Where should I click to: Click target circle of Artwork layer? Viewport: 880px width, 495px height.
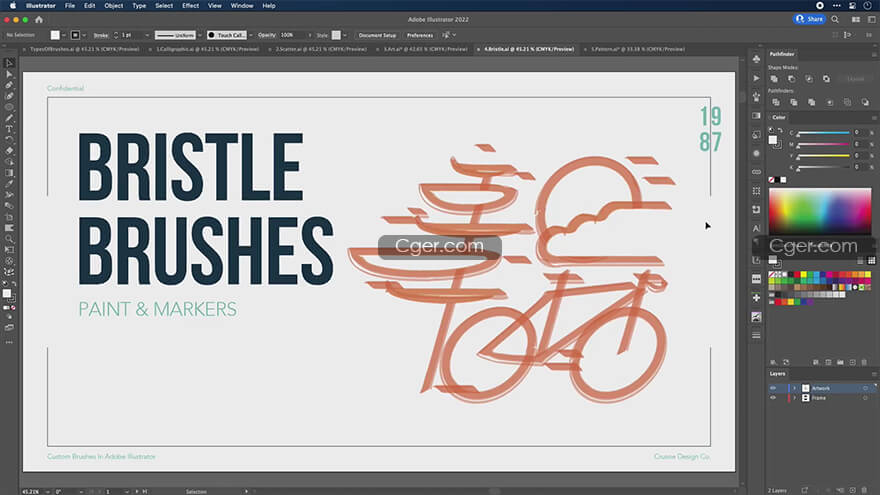tap(865, 388)
